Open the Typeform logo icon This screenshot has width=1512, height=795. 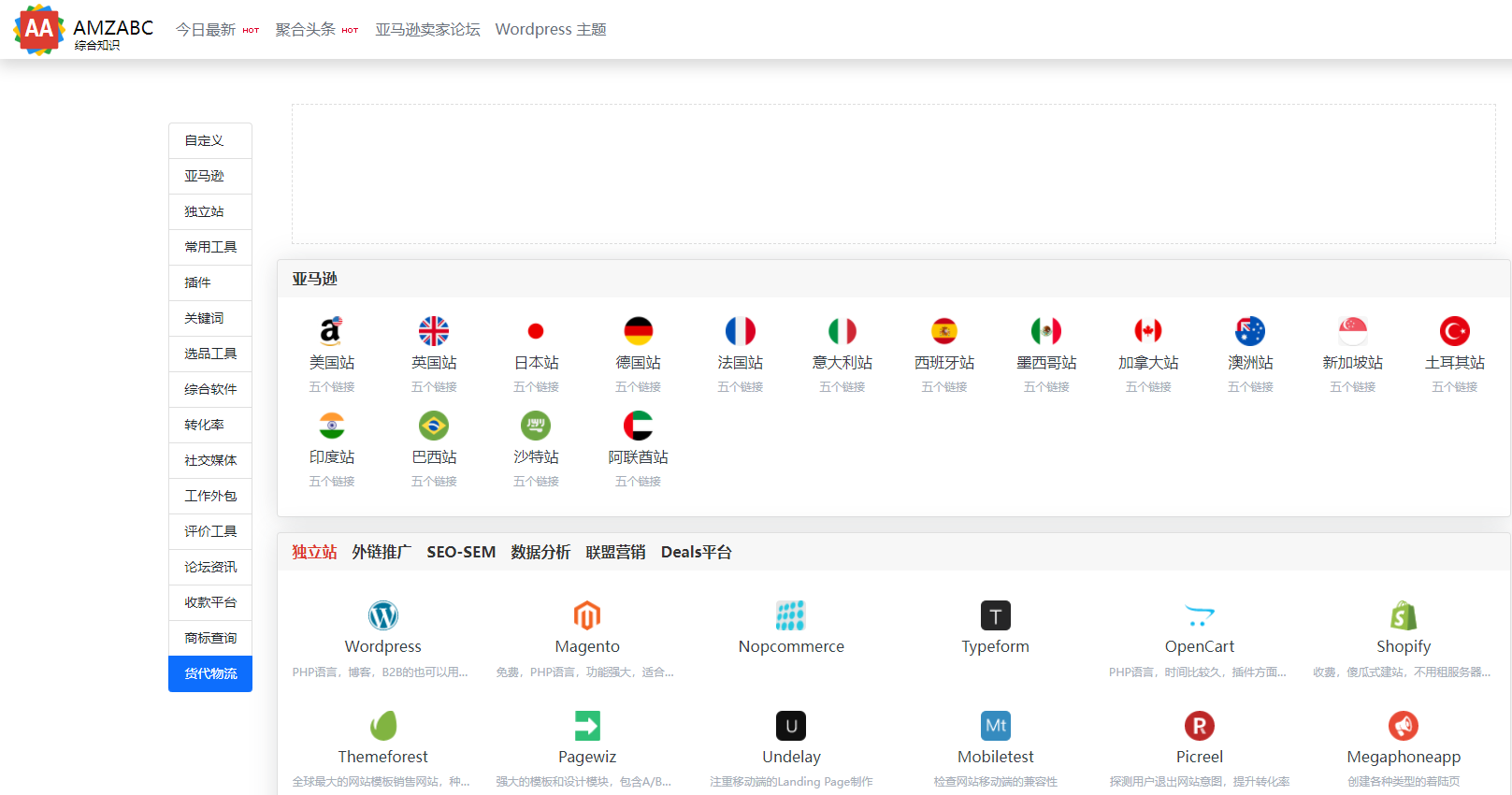point(996,615)
